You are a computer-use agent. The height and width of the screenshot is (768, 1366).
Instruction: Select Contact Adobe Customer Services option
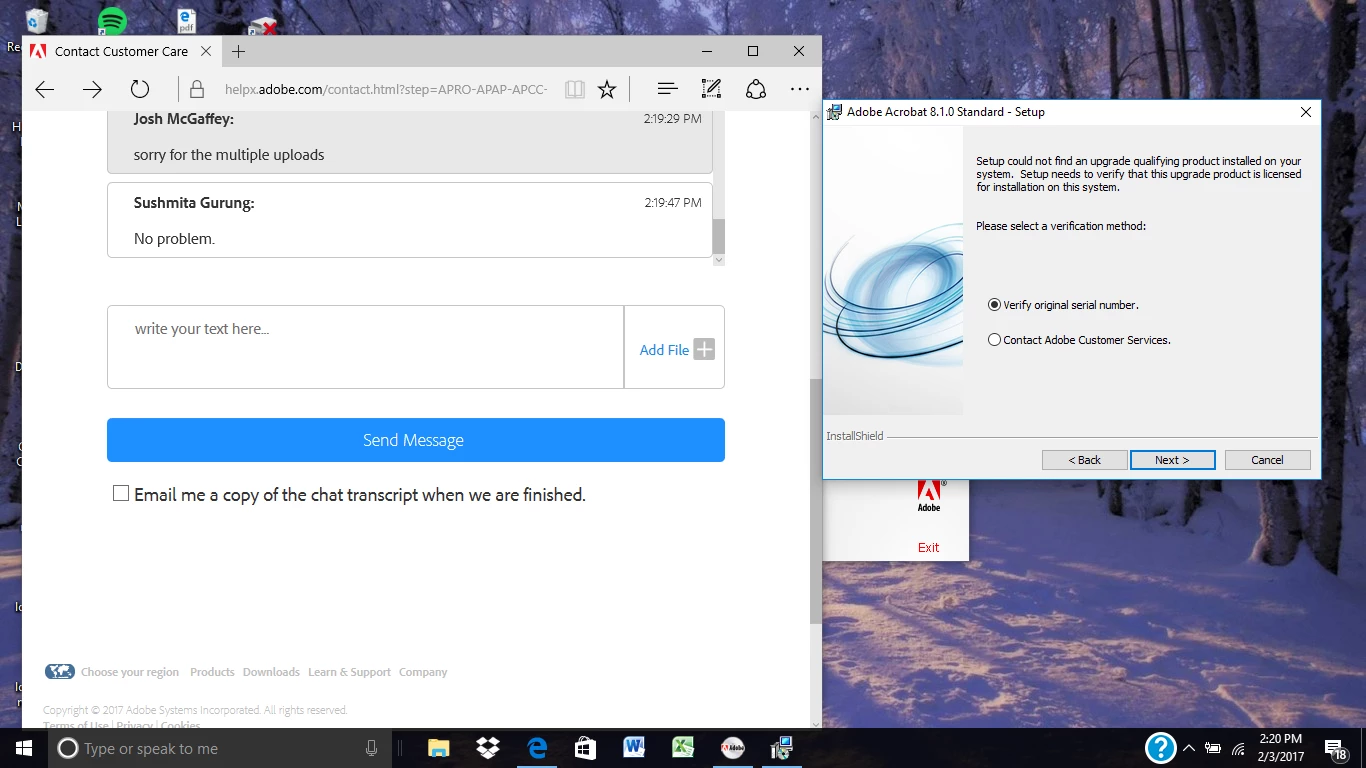(x=994, y=340)
